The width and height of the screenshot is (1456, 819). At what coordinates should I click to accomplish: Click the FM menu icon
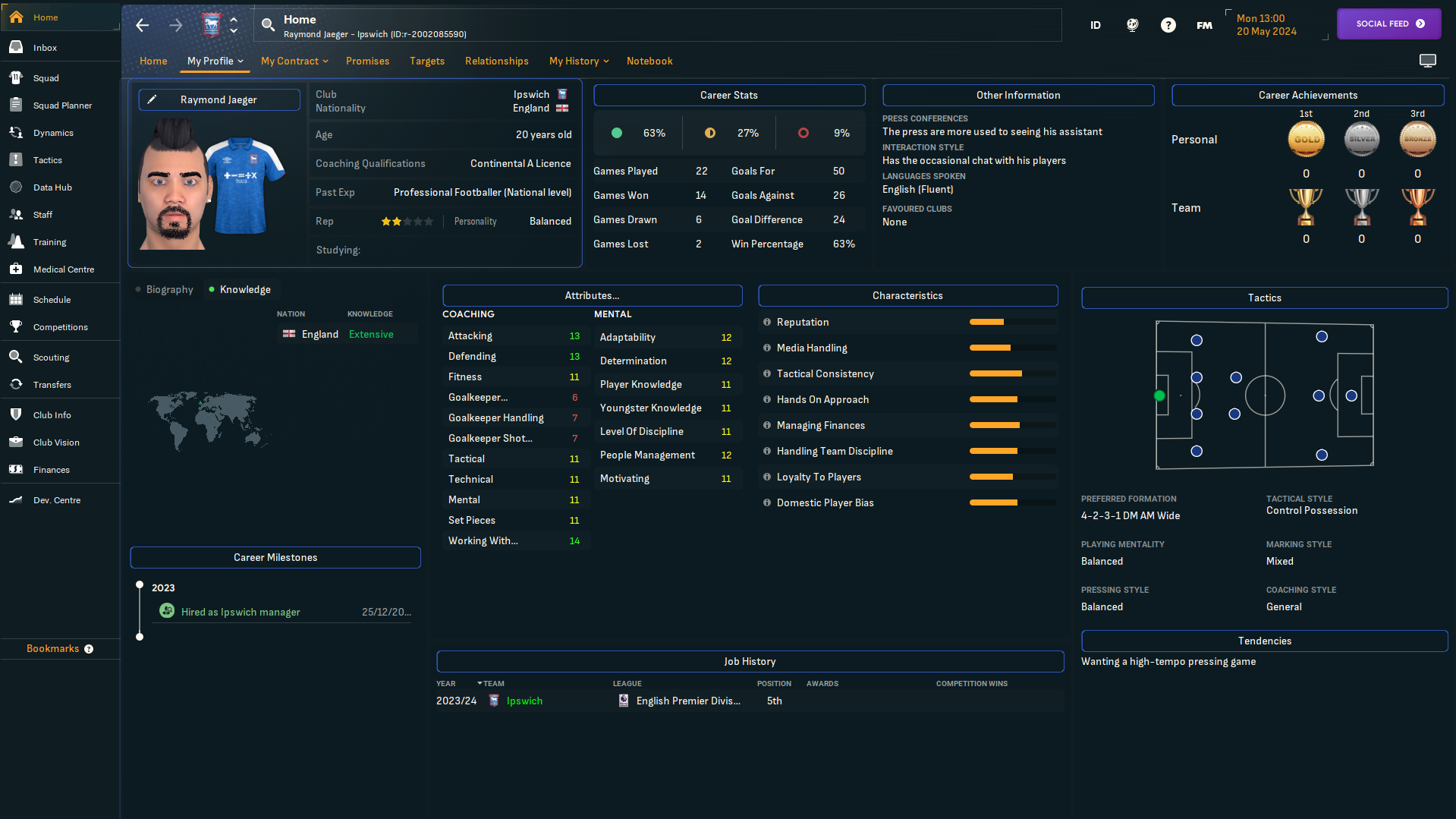[1205, 25]
